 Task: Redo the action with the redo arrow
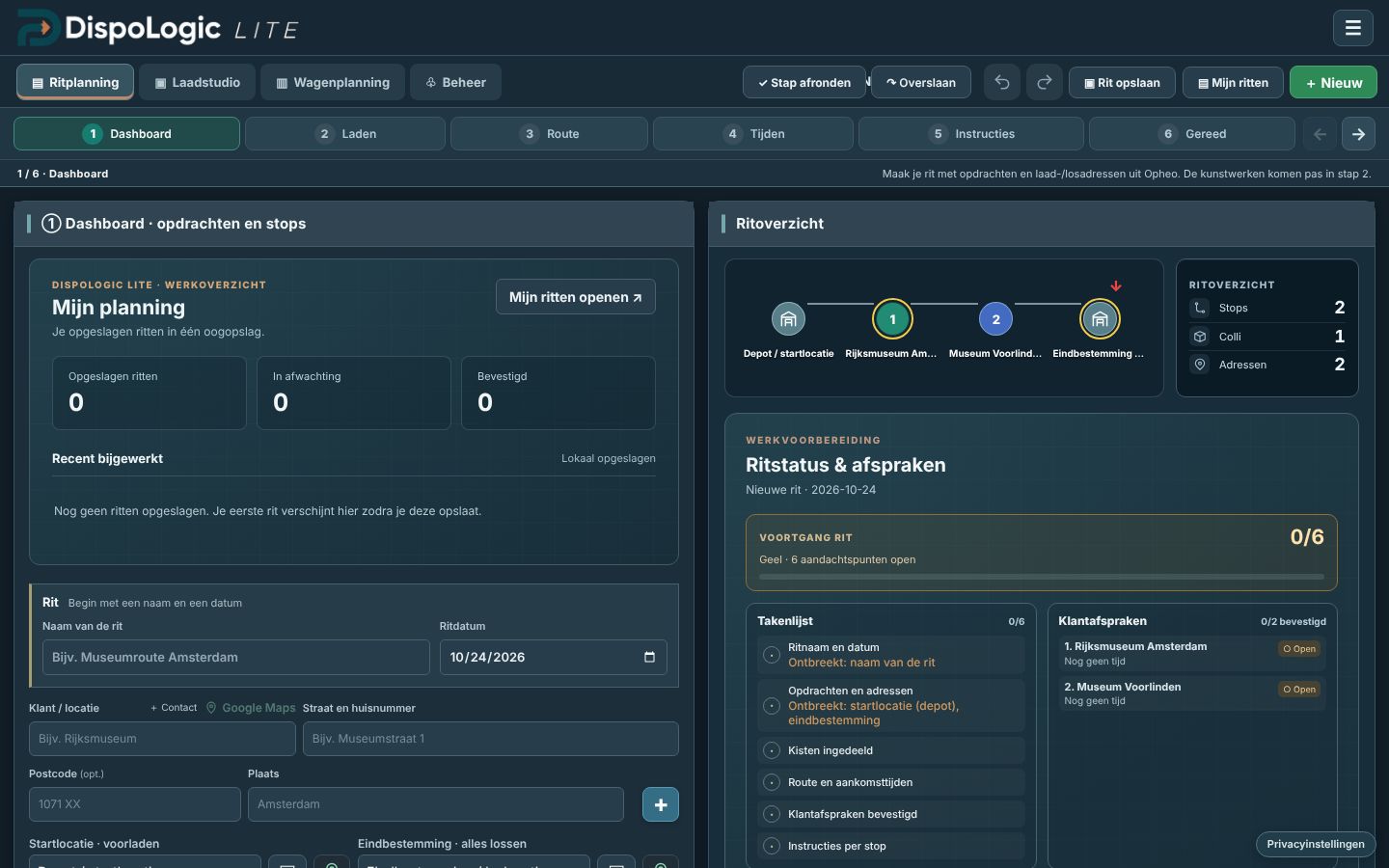[x=1045, y=82]
